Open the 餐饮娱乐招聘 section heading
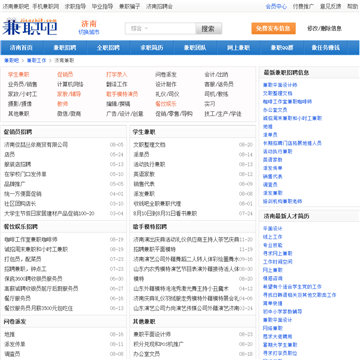Image resolution: width=360 pixels, height=360 pixels. pos(21,227)
